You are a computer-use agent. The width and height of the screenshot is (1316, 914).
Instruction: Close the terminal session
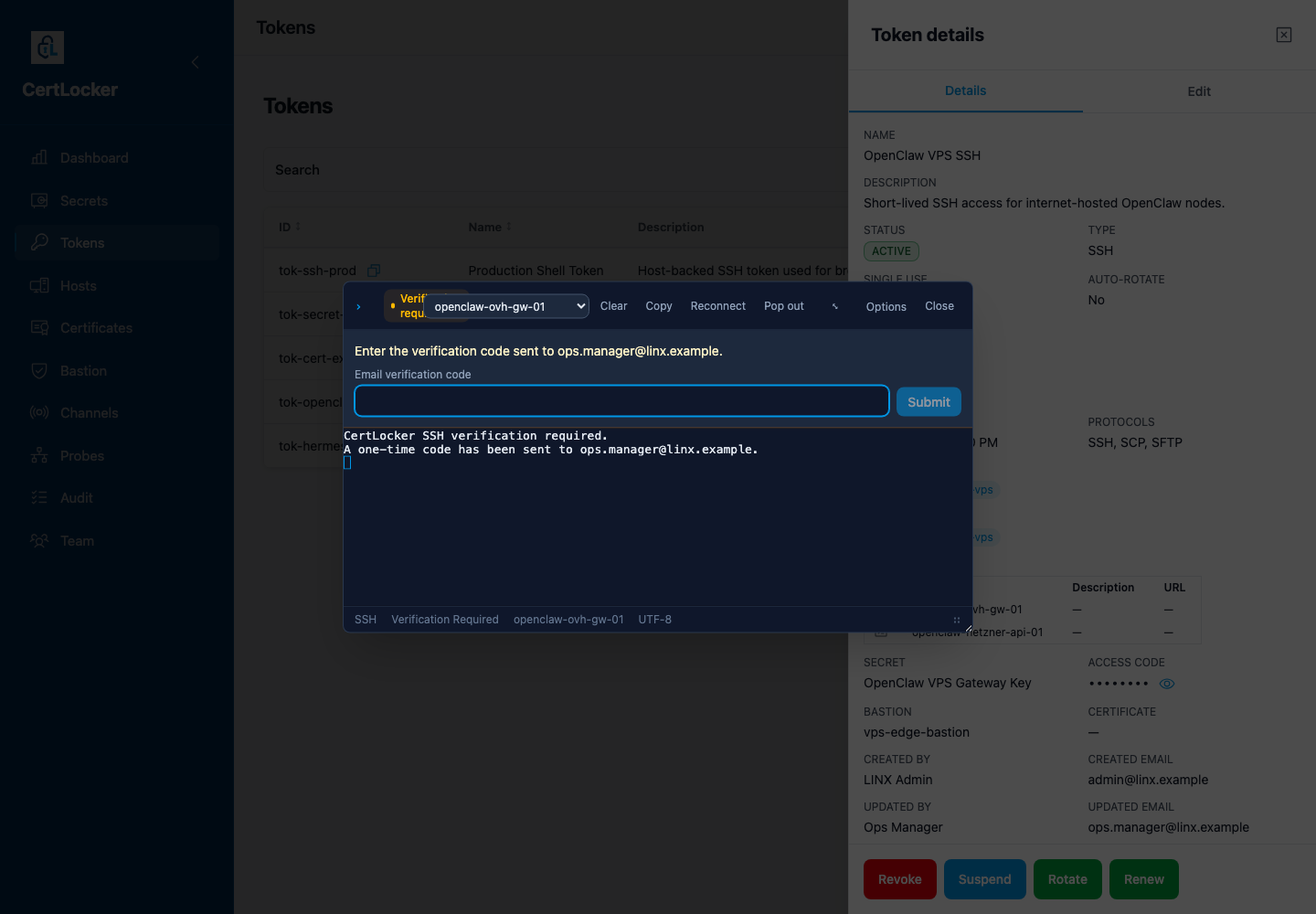coord(939,306)
